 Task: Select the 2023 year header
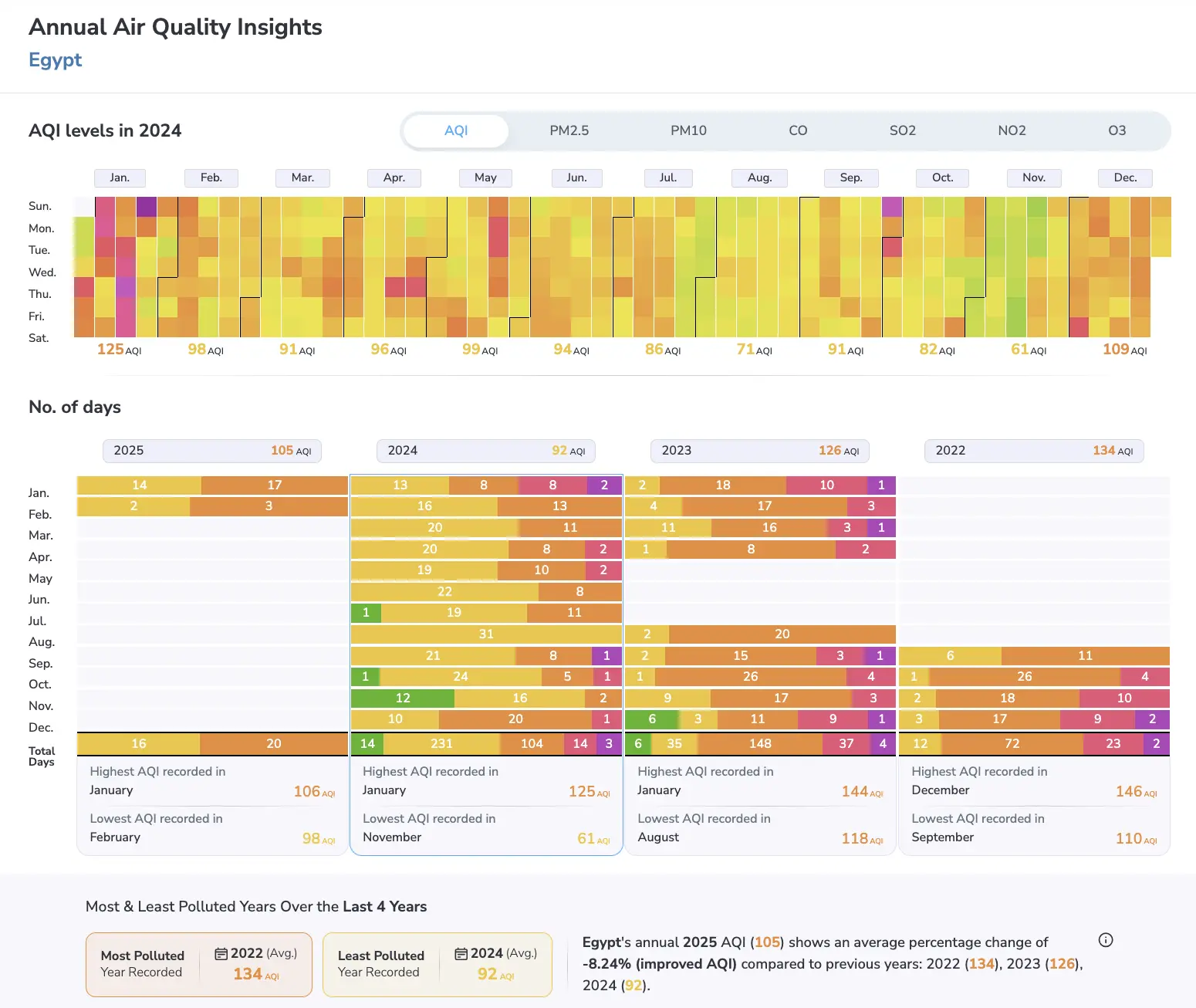coord(760,451)
